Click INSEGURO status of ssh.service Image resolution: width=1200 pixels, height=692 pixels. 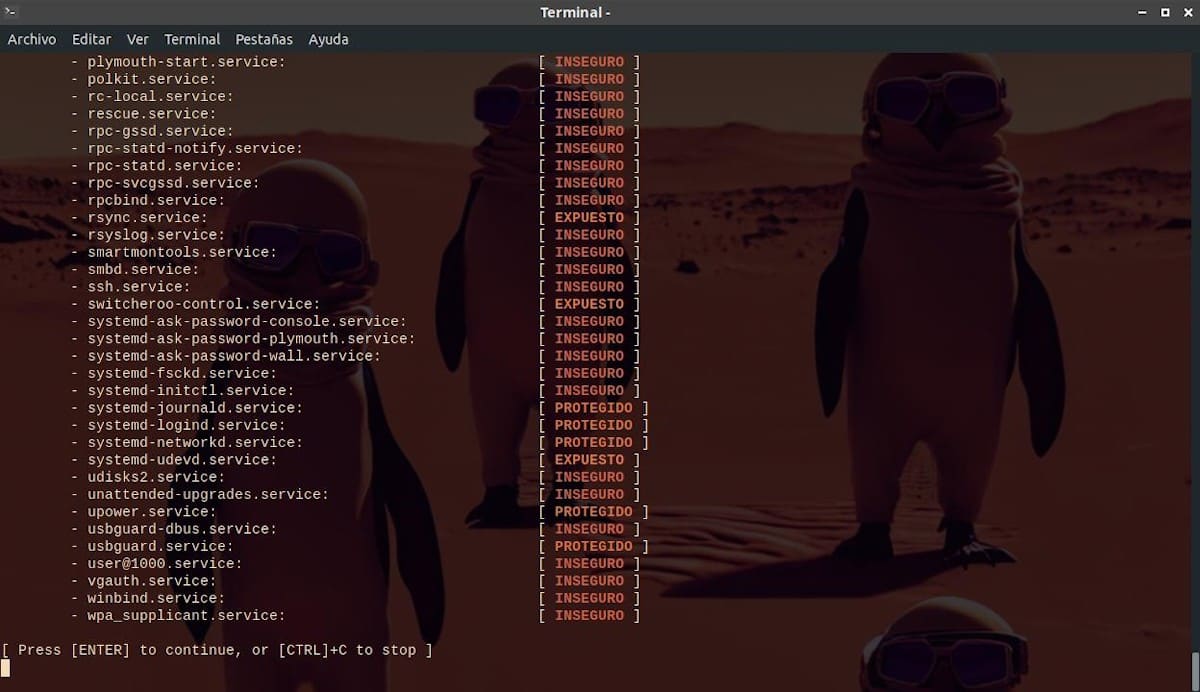coord(589,287)
